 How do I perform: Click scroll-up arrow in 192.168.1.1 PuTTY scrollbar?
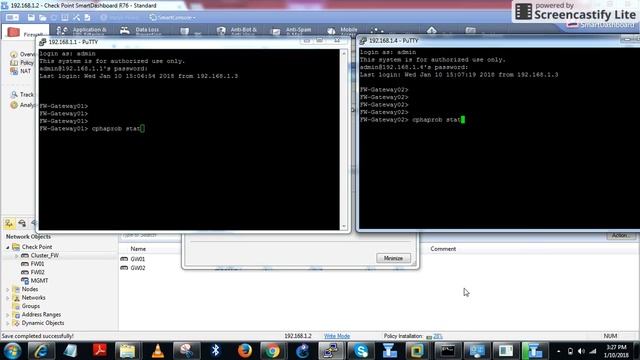coord(344,53)
